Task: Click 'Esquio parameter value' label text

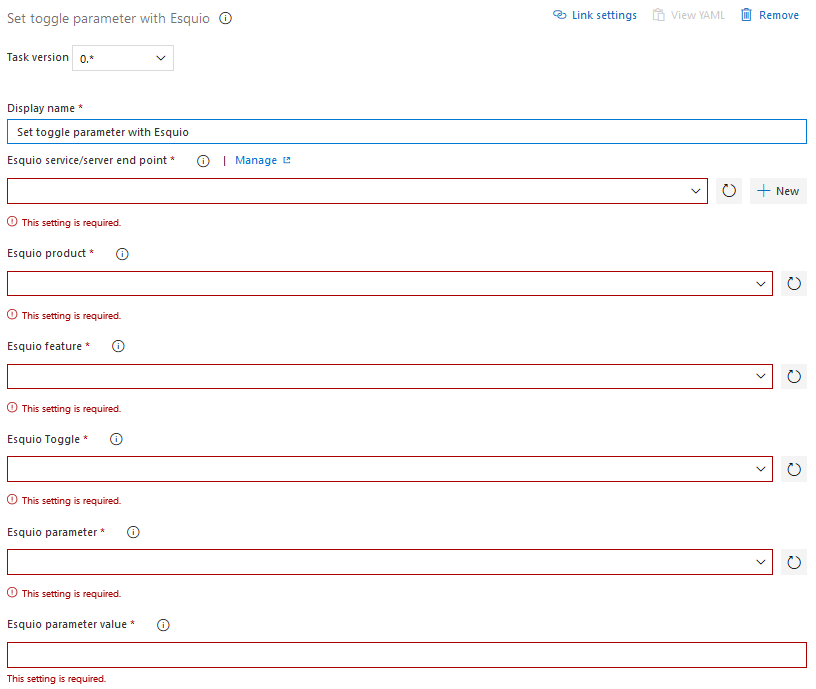Action: (x=67, y=624)
